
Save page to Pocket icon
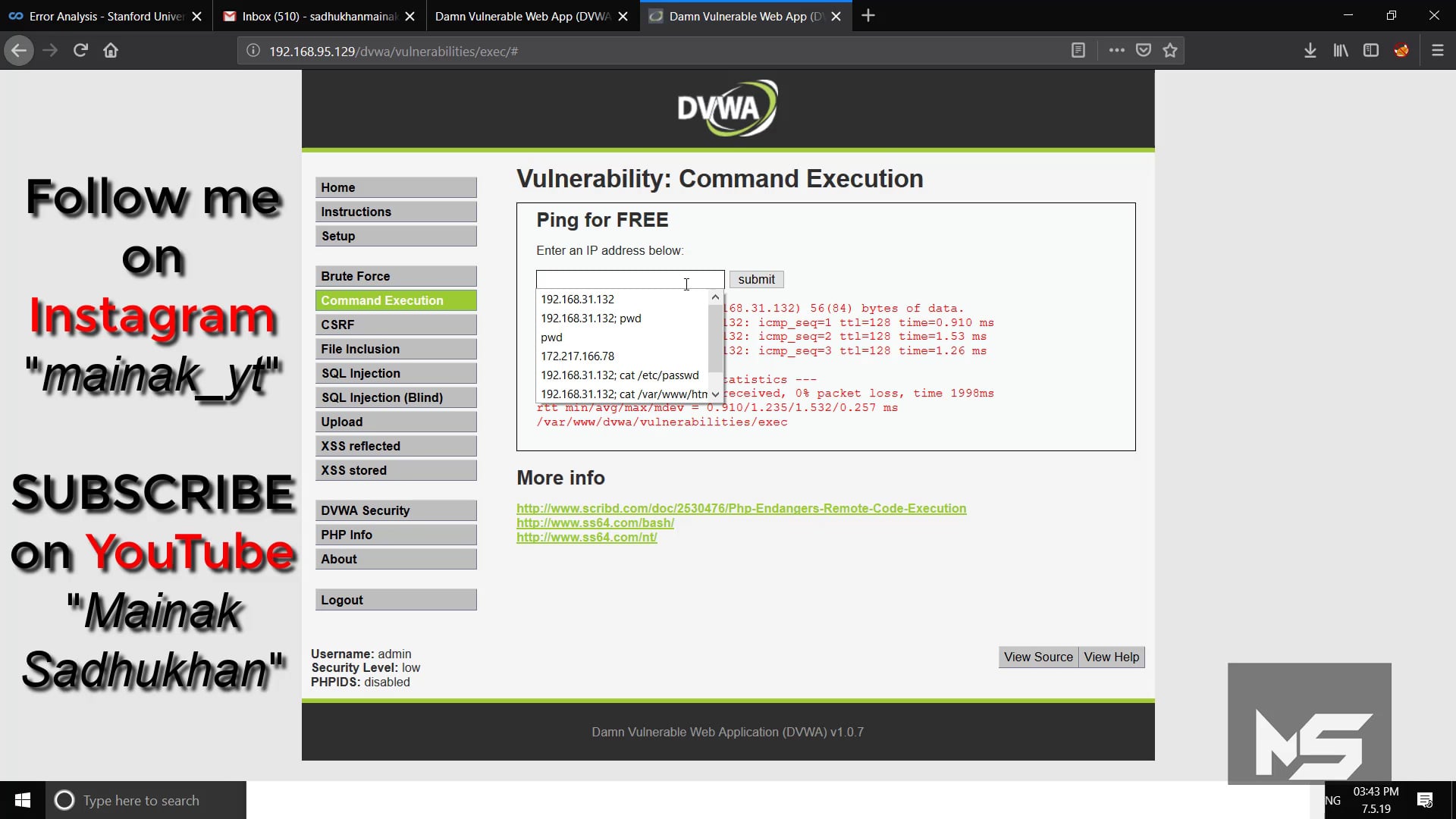[1144, 51]
